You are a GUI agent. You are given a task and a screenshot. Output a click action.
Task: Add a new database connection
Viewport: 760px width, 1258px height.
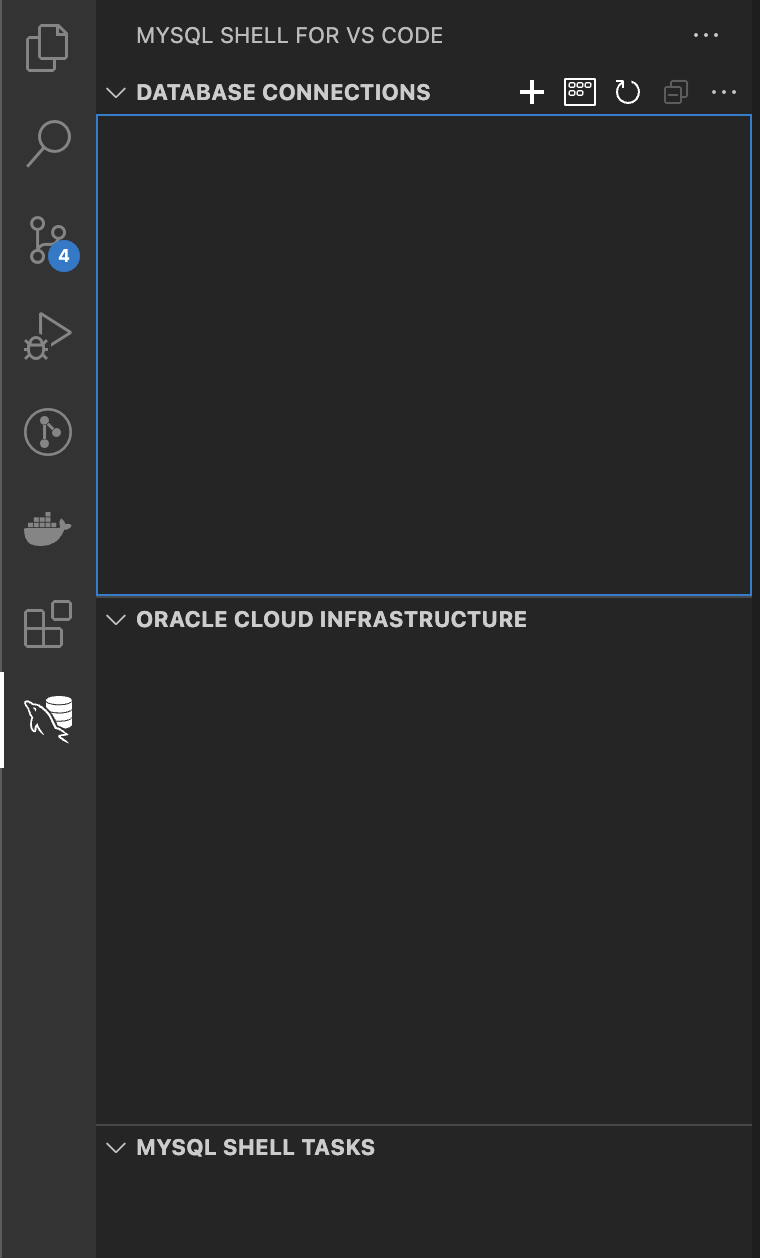coord(532,93)
